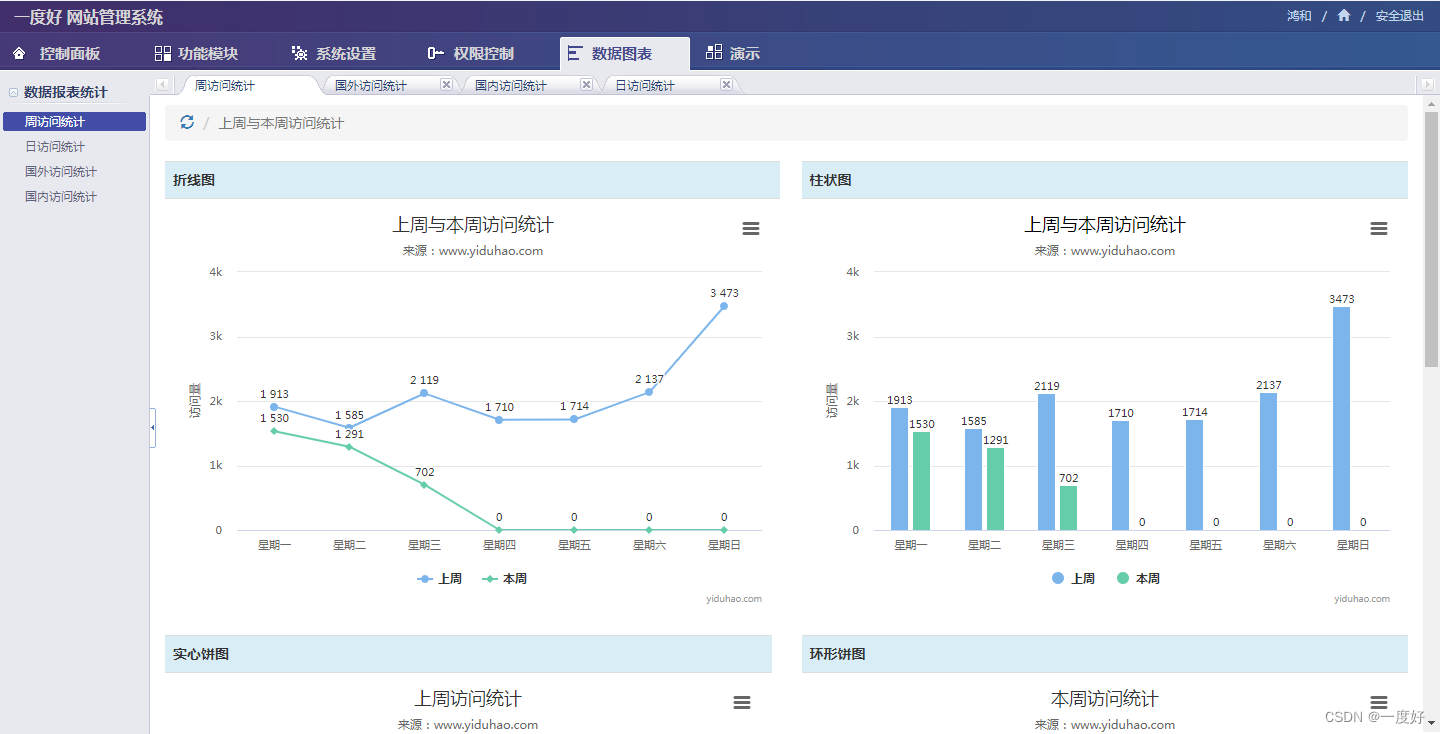This screenshot has height=734, width=1440.
Task: Click the tab strip left arrow
Action: pyautogui.click(x=161, y=85)
